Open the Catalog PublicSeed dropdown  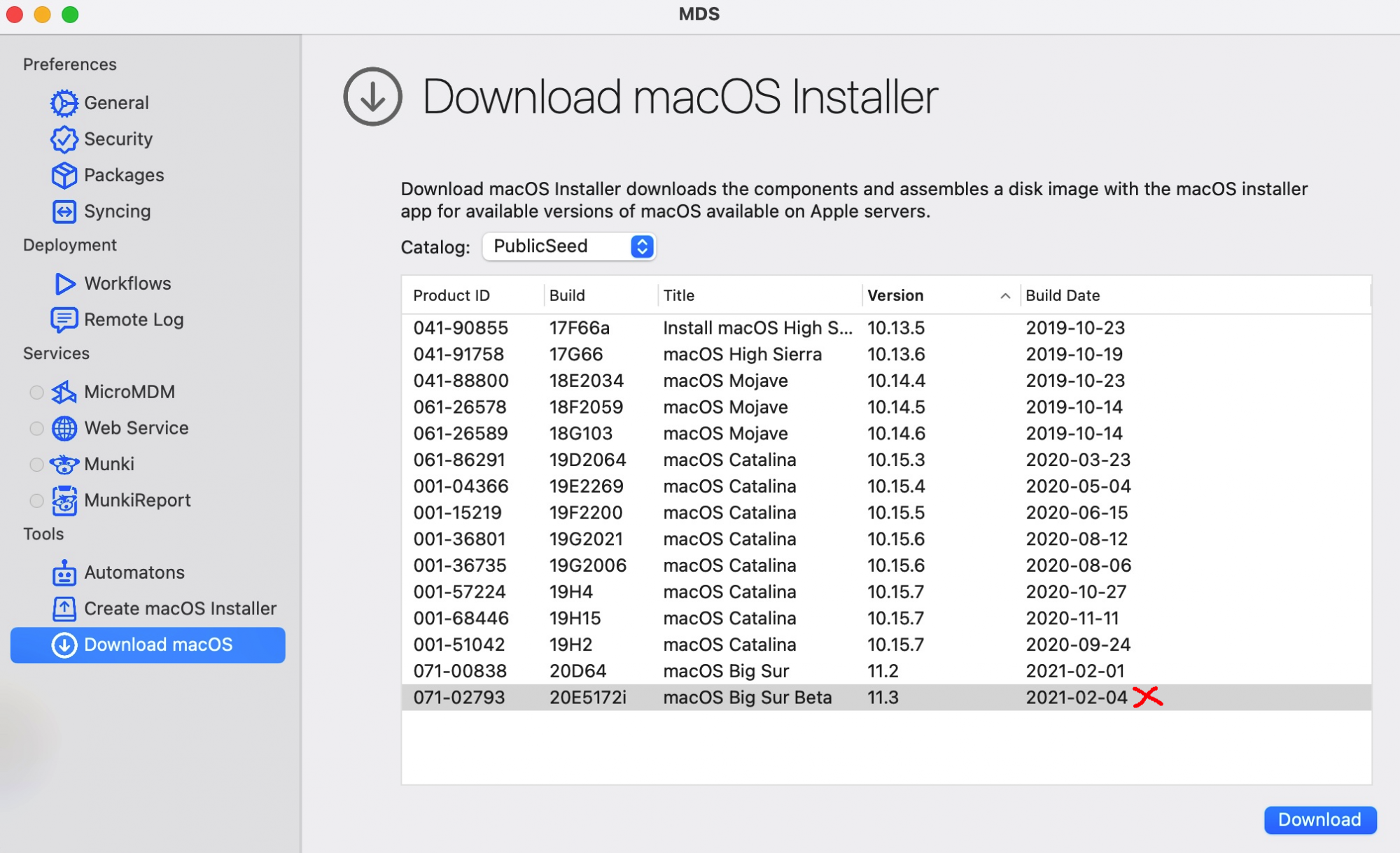coord(568,246)
